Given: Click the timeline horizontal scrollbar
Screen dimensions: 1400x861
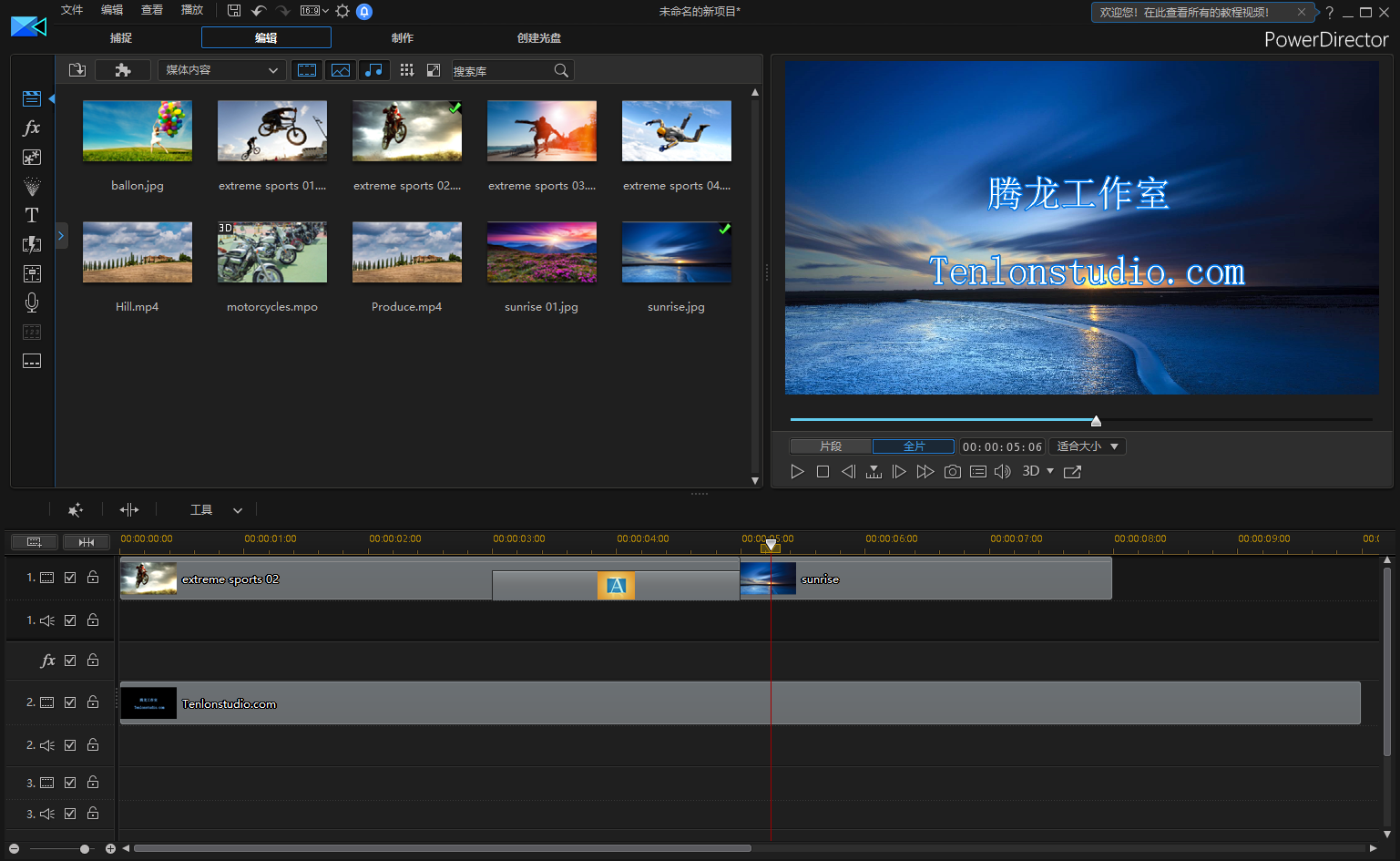Looking at the screenshot, I should tap(443, 848).
